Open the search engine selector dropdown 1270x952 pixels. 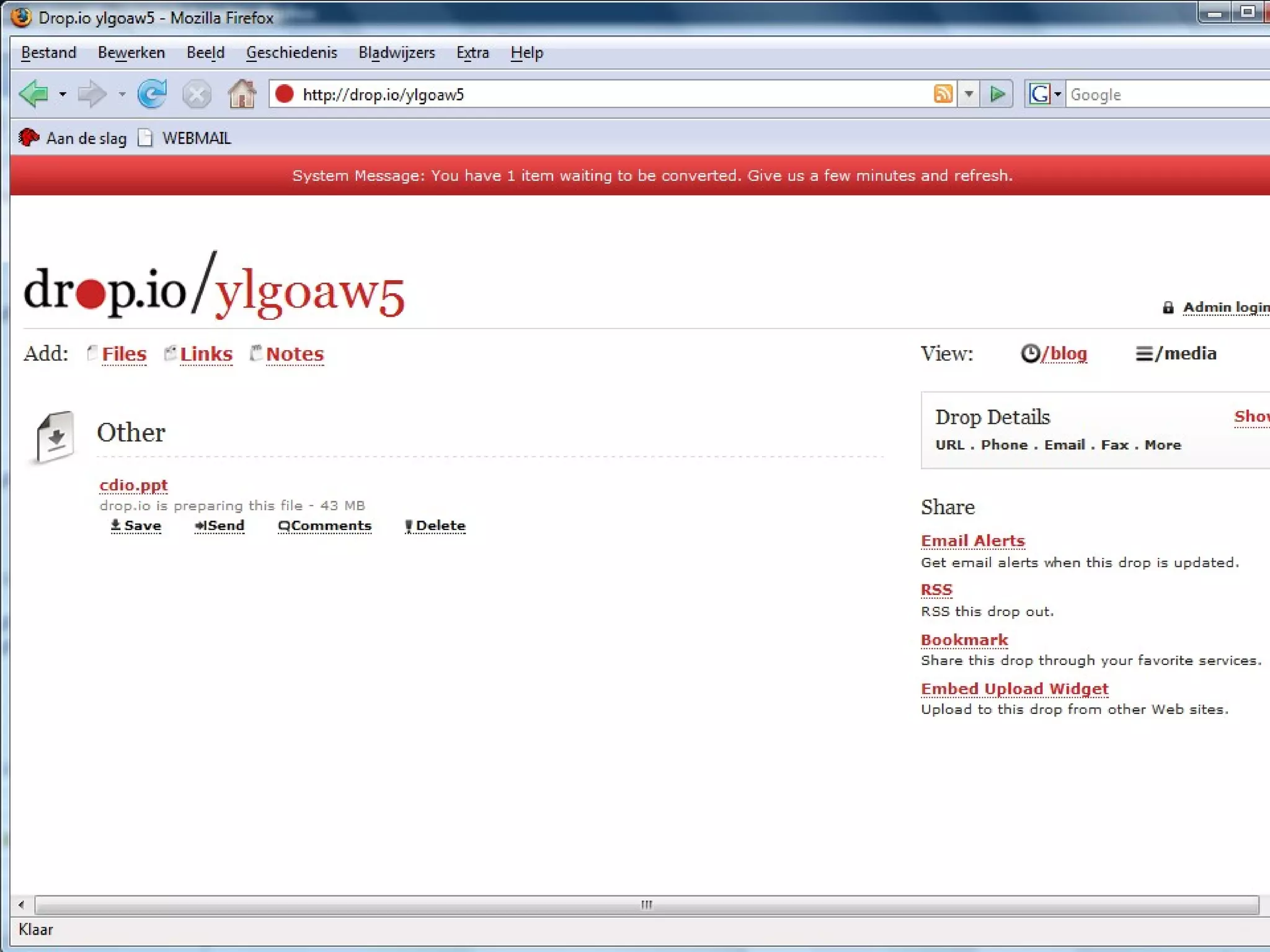[1057, 94]
